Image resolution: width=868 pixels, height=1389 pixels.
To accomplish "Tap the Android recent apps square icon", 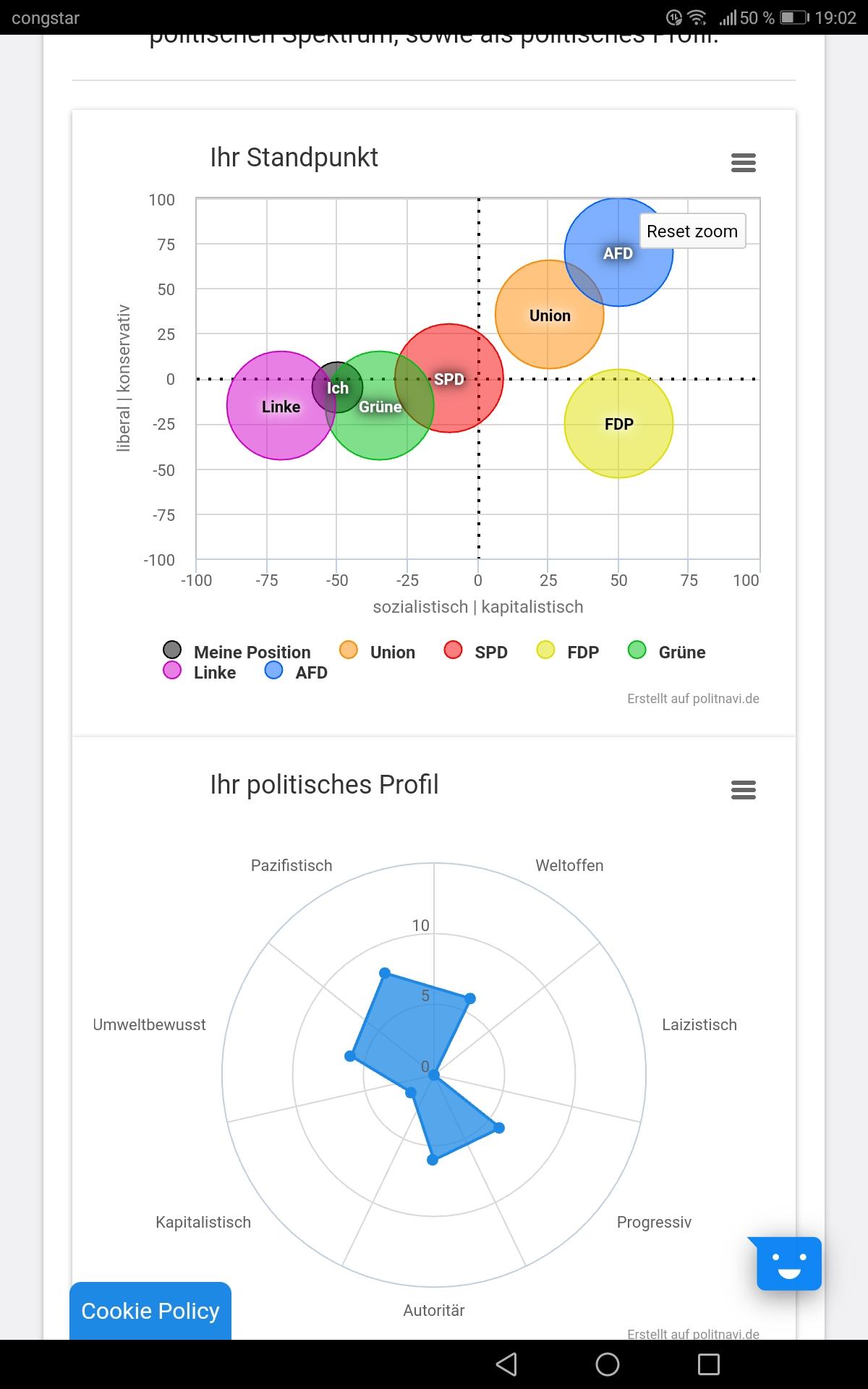I will point(709,1364).
